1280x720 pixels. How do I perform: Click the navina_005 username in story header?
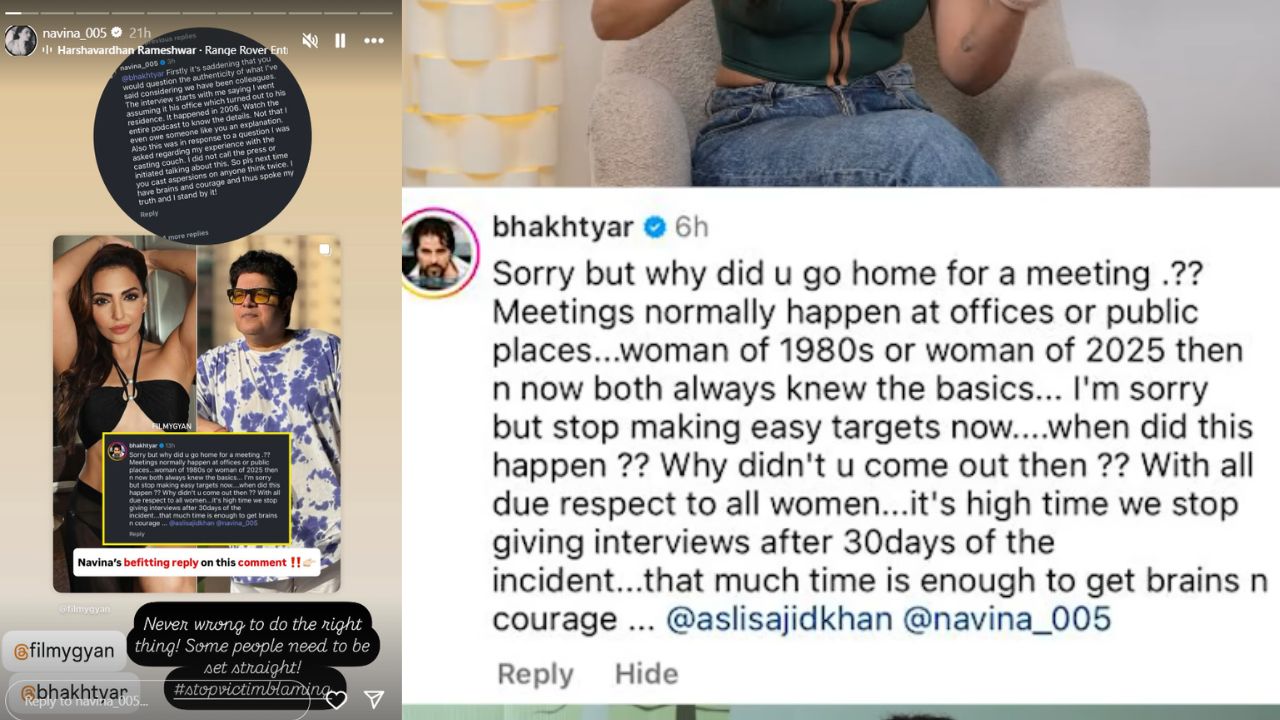[x=75, y=33]
